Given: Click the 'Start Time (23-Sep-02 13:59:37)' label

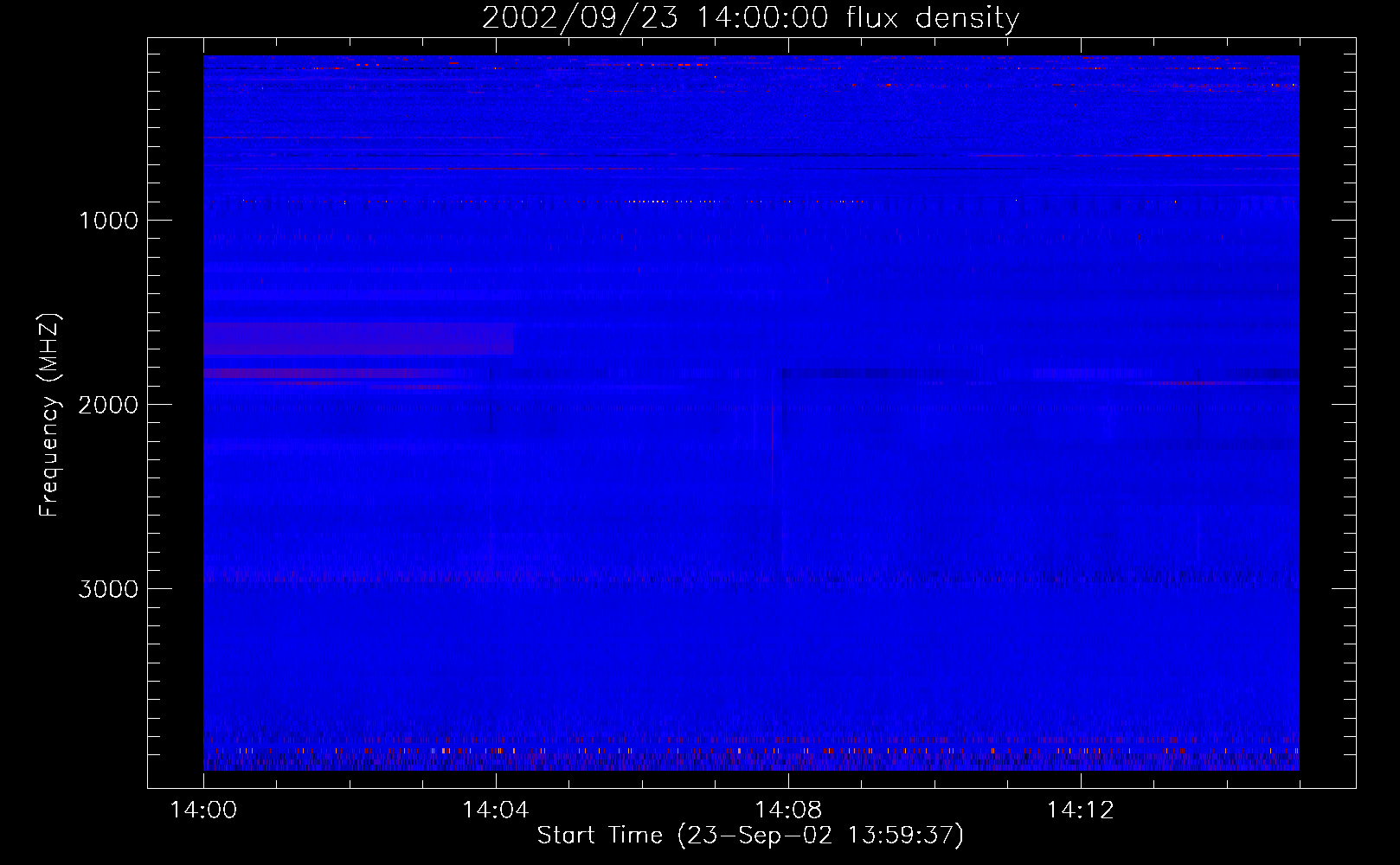Looking at the screenshot, I should (x=750, y=836).
